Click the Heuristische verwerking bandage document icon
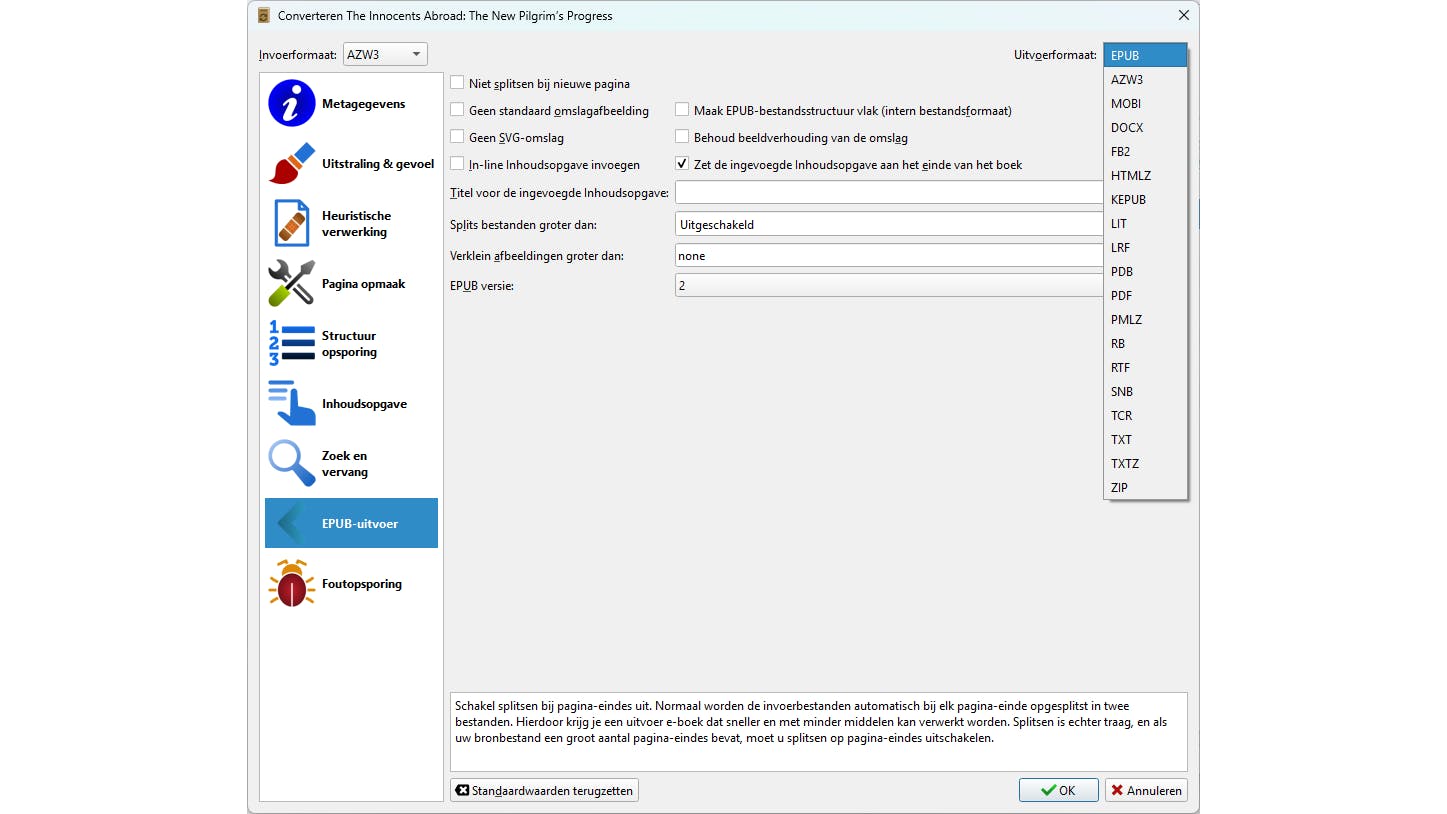The image size is (1447, 814). [292, 224]
